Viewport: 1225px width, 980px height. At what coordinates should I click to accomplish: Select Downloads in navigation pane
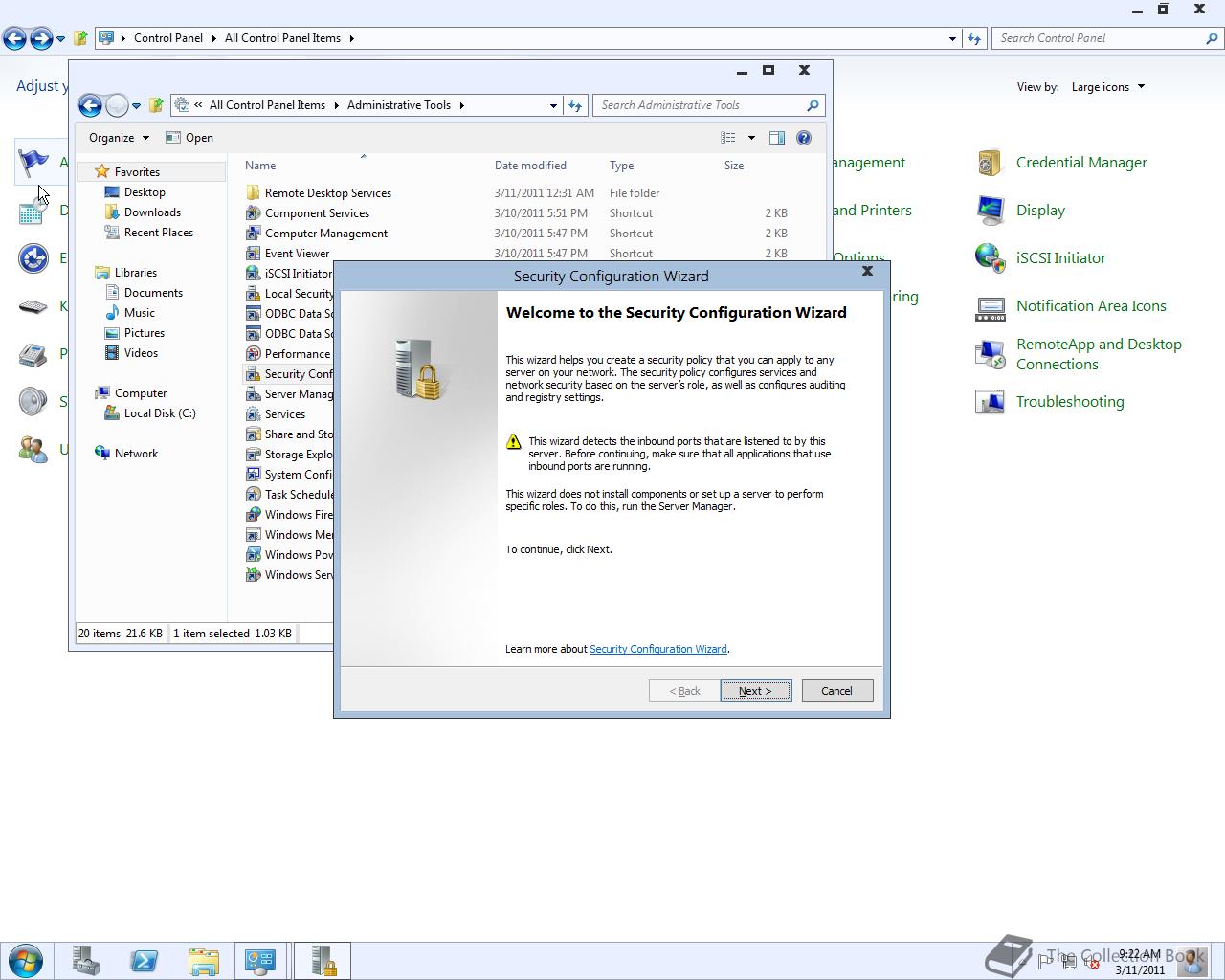point(152,212)
